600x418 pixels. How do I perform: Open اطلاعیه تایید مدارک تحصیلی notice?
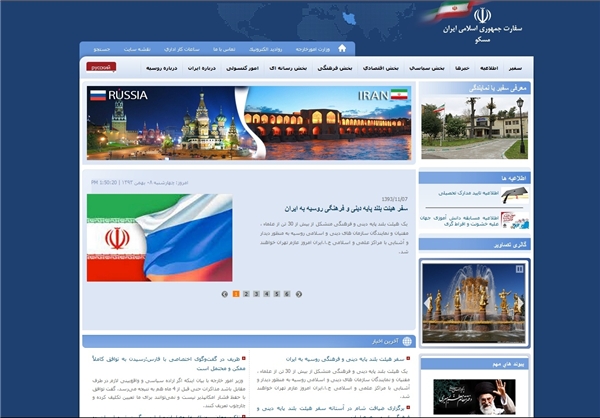pos(469,193)
